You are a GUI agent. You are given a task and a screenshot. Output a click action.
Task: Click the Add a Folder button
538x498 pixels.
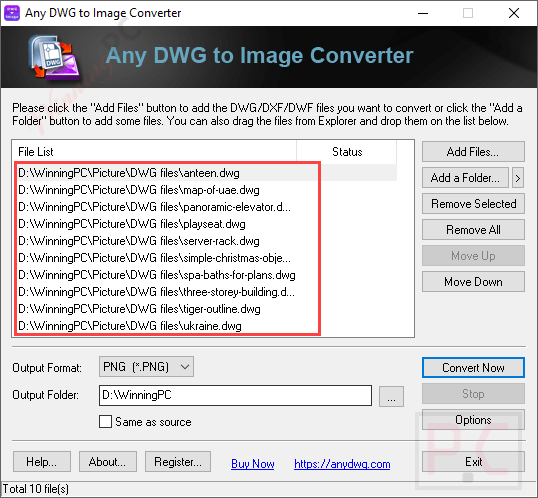click(465, 178)
